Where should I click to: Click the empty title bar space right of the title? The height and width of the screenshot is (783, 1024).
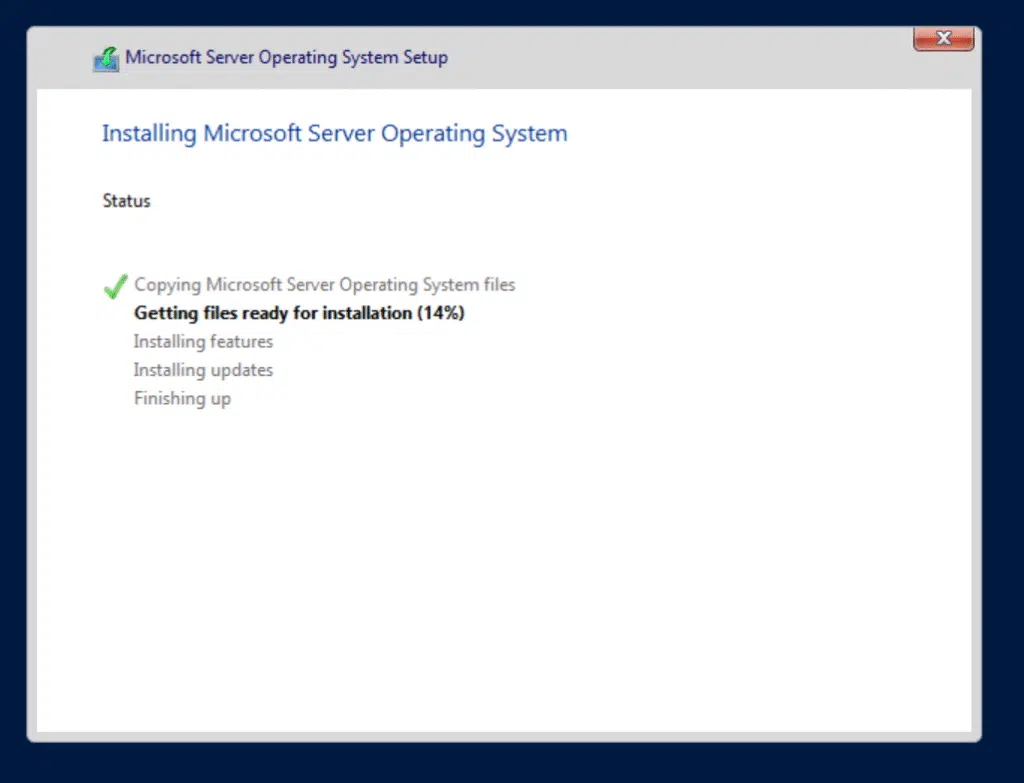pyautogui.click(x=680, y=58)
